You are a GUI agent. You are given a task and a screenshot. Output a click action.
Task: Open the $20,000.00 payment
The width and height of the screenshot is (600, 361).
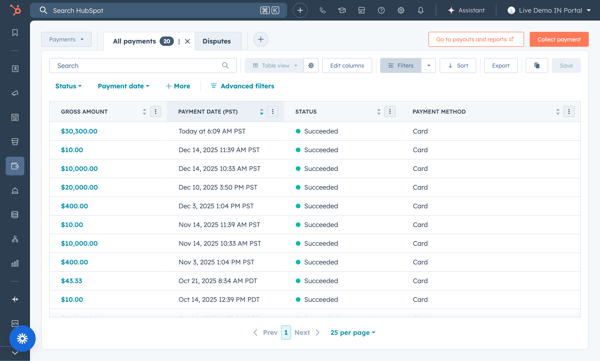(x=79, y=187)
